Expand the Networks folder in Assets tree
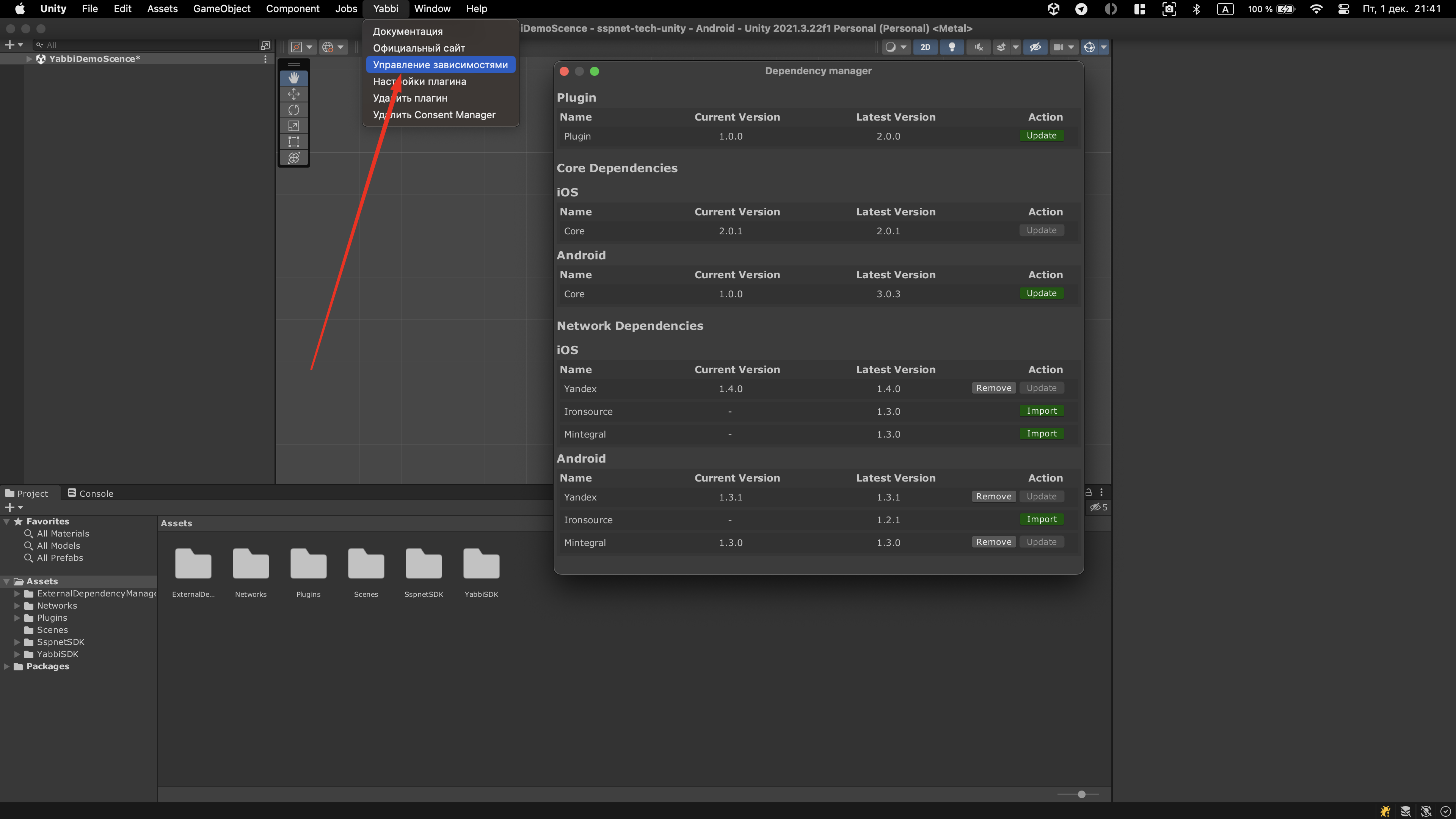This screenshot has width=1456, height=819. [x=17, y=606]
